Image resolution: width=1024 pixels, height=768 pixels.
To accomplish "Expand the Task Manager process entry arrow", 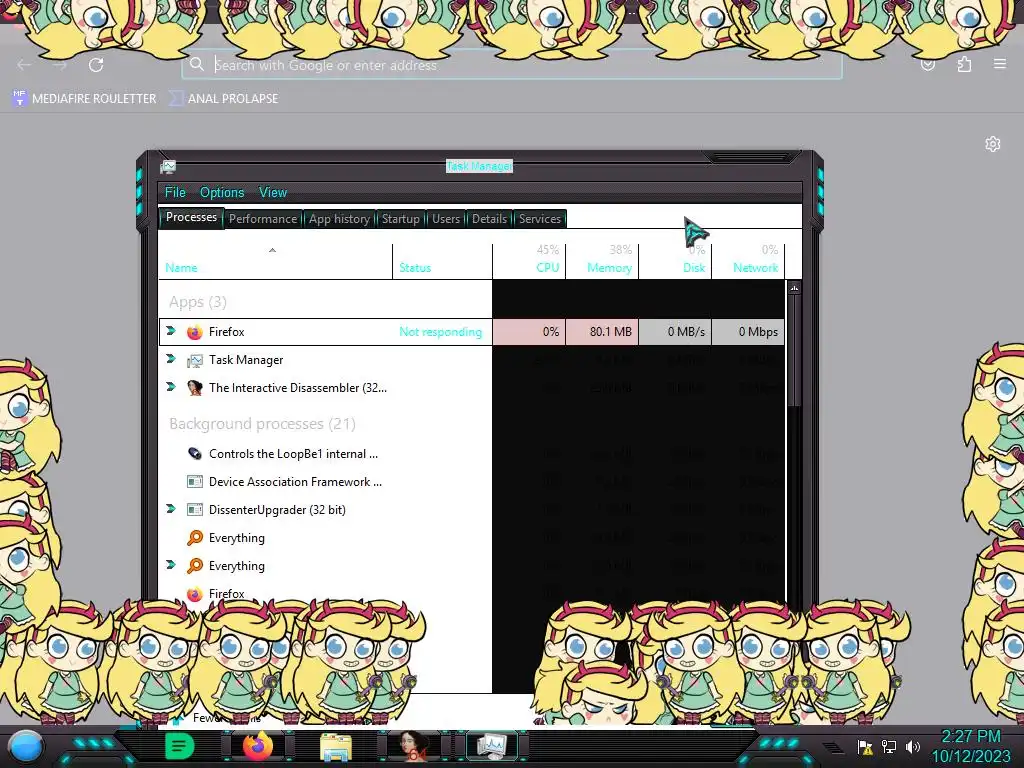I will 171,359.
